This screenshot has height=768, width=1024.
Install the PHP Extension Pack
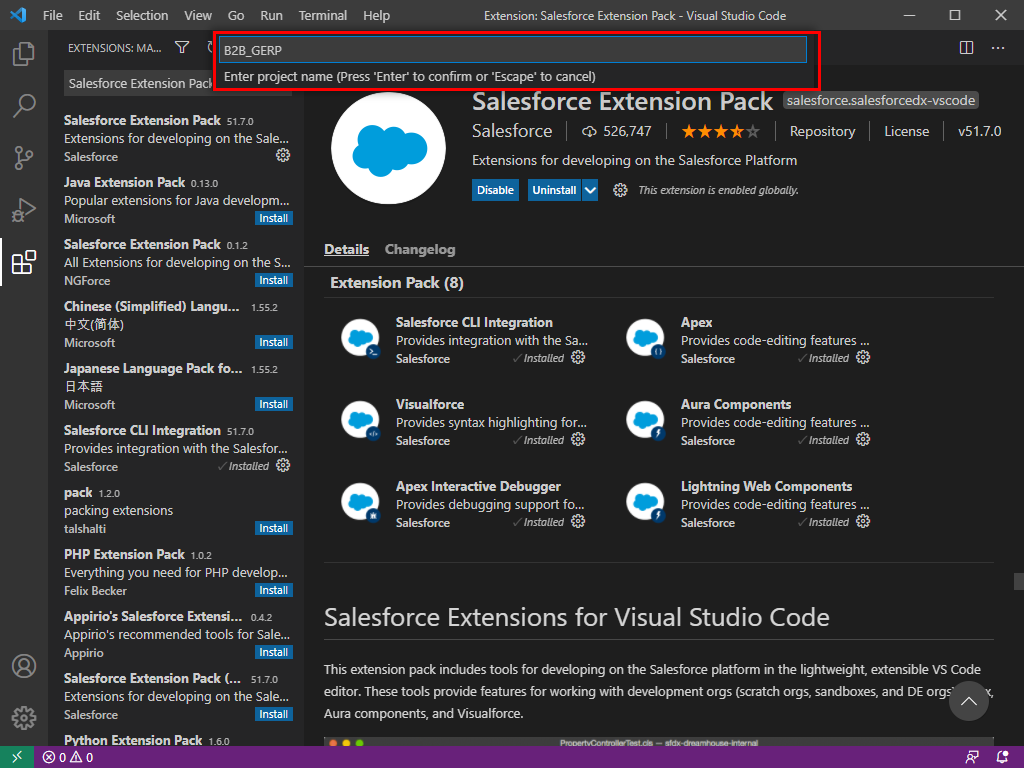[x=274, y=590]
